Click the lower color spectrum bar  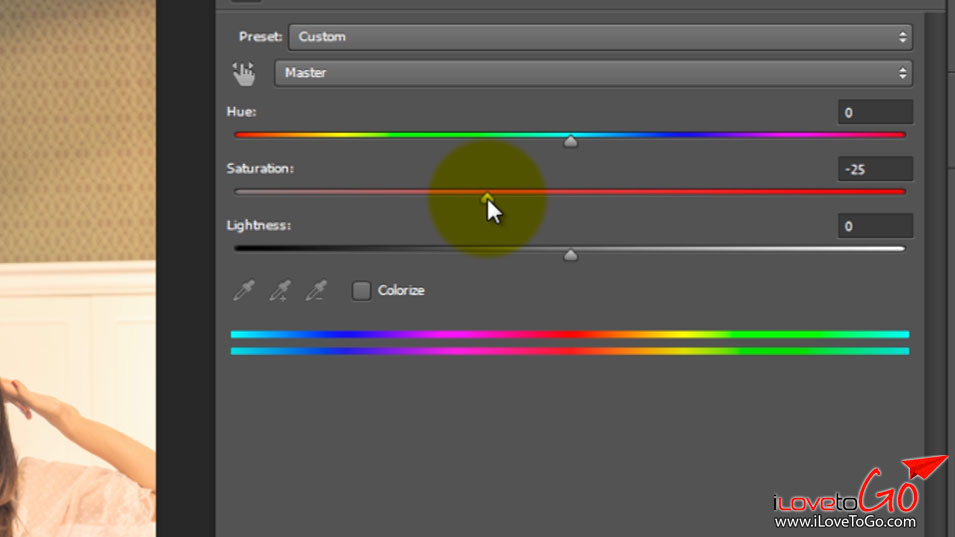569,351
